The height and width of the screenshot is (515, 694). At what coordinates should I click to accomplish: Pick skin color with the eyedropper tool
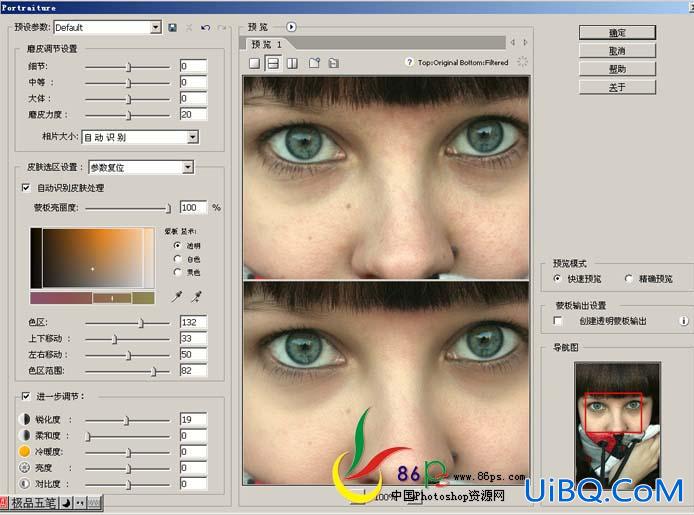point(177,296)
